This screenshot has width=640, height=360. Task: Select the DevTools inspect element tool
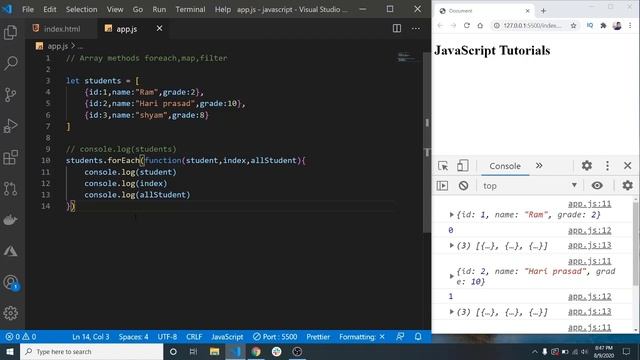[x=443, y=166]
